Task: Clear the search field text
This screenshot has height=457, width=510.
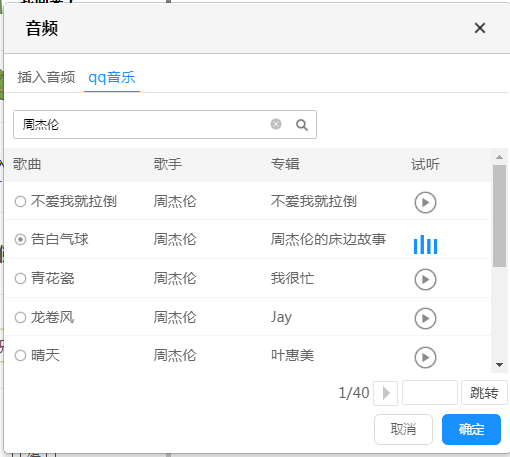Action: click(x=276, y=124)
